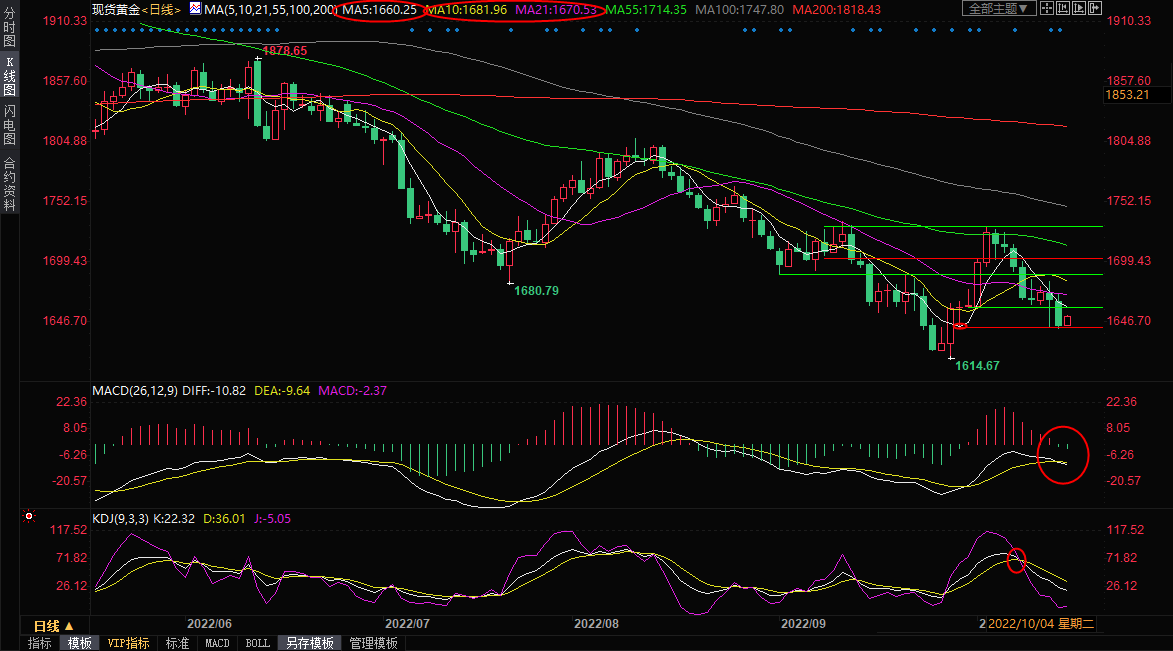Toggle the 模板 template mode
Image resolution: width=1173 pixels, height=651 pixels.
(79, 643)
